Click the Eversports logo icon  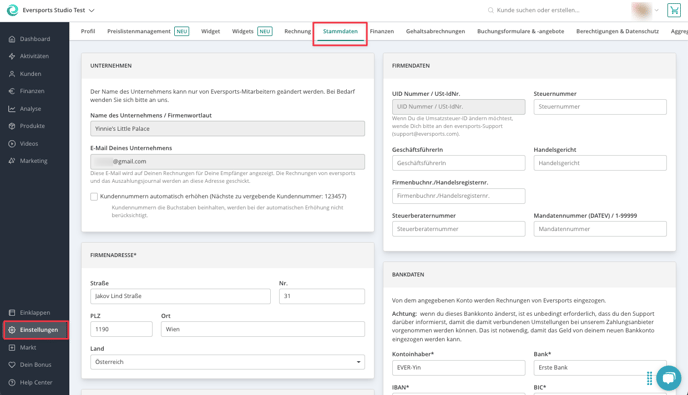12,10
